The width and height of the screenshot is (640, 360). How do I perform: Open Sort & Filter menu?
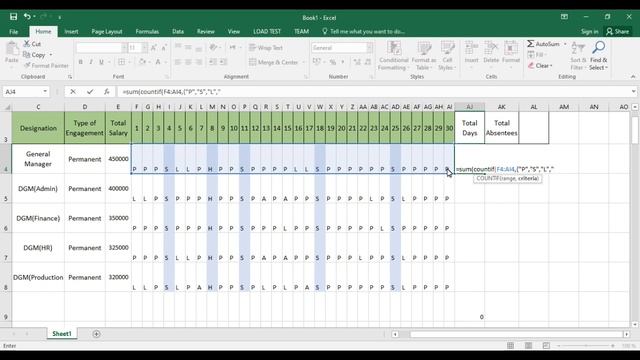tap(578, 56)
